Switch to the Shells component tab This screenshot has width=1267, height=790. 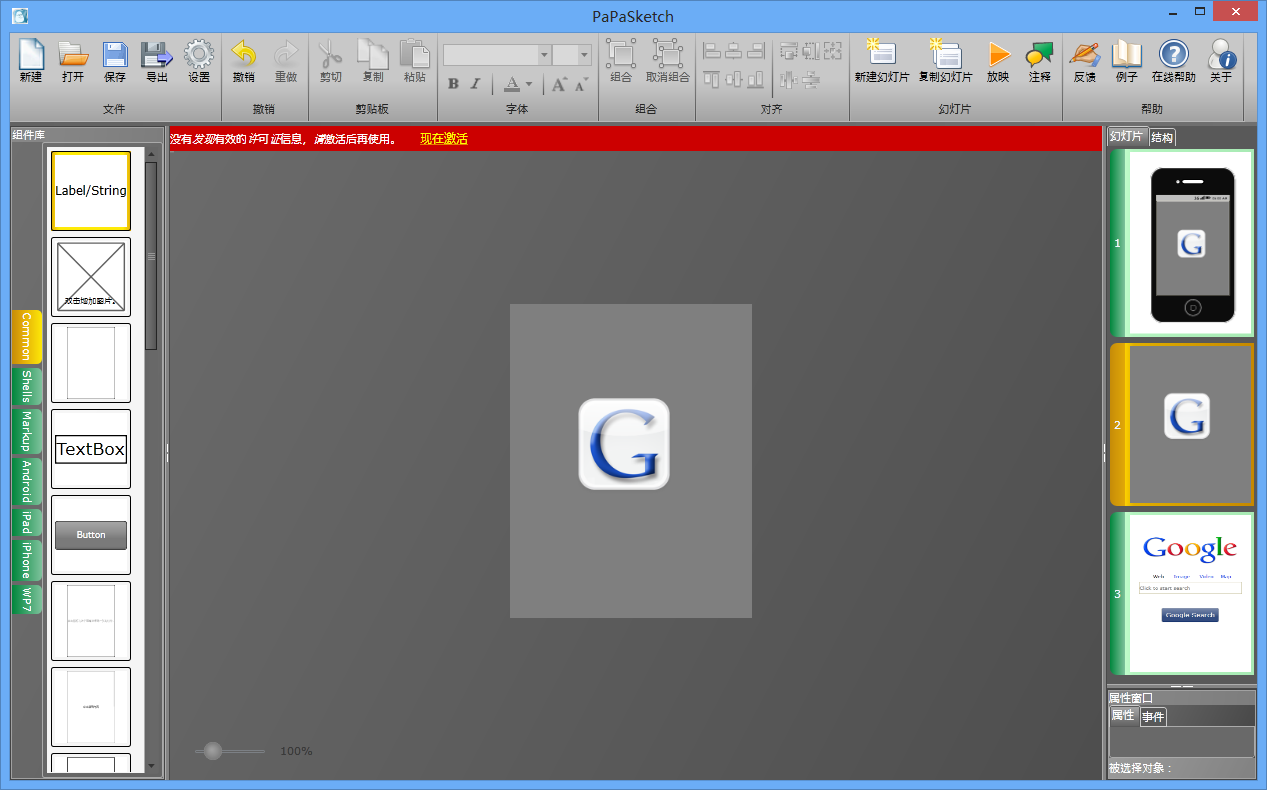[x=27, y=386]
